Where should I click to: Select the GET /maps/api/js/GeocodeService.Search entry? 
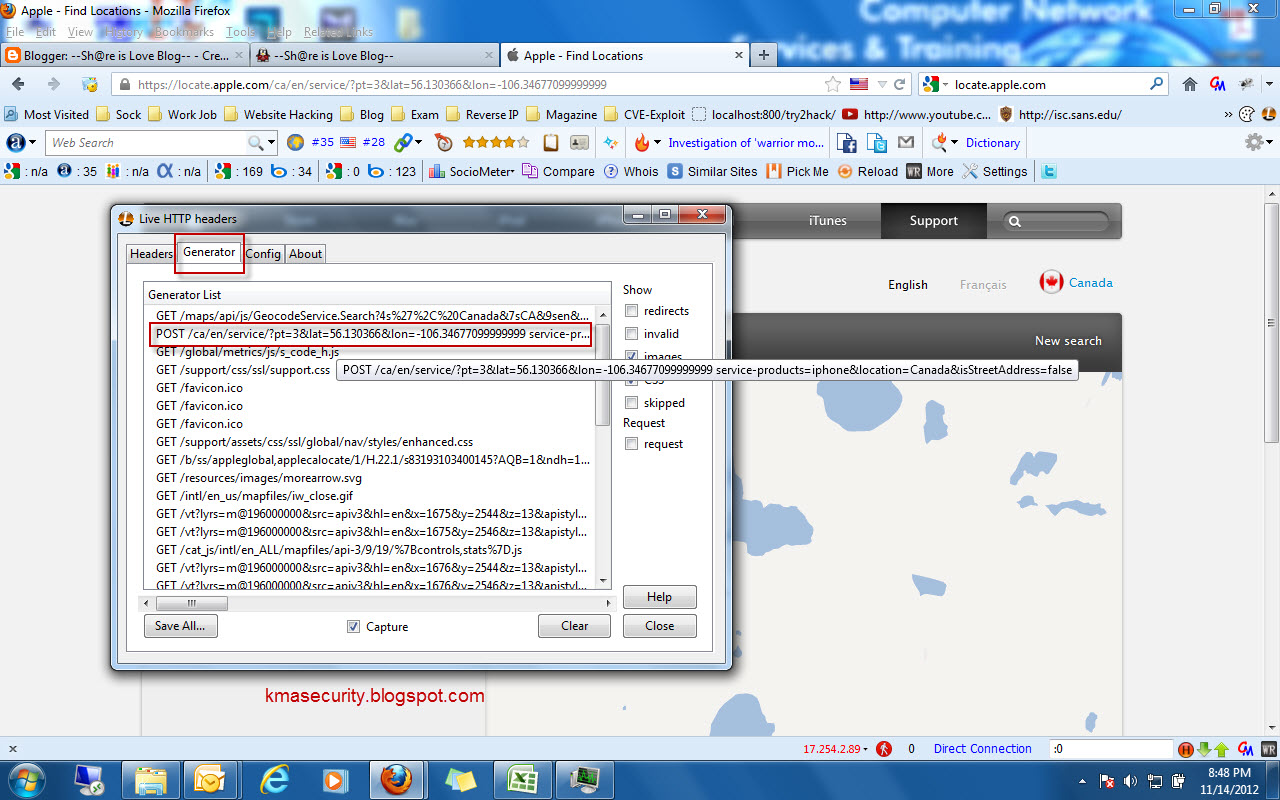[372, 316]
